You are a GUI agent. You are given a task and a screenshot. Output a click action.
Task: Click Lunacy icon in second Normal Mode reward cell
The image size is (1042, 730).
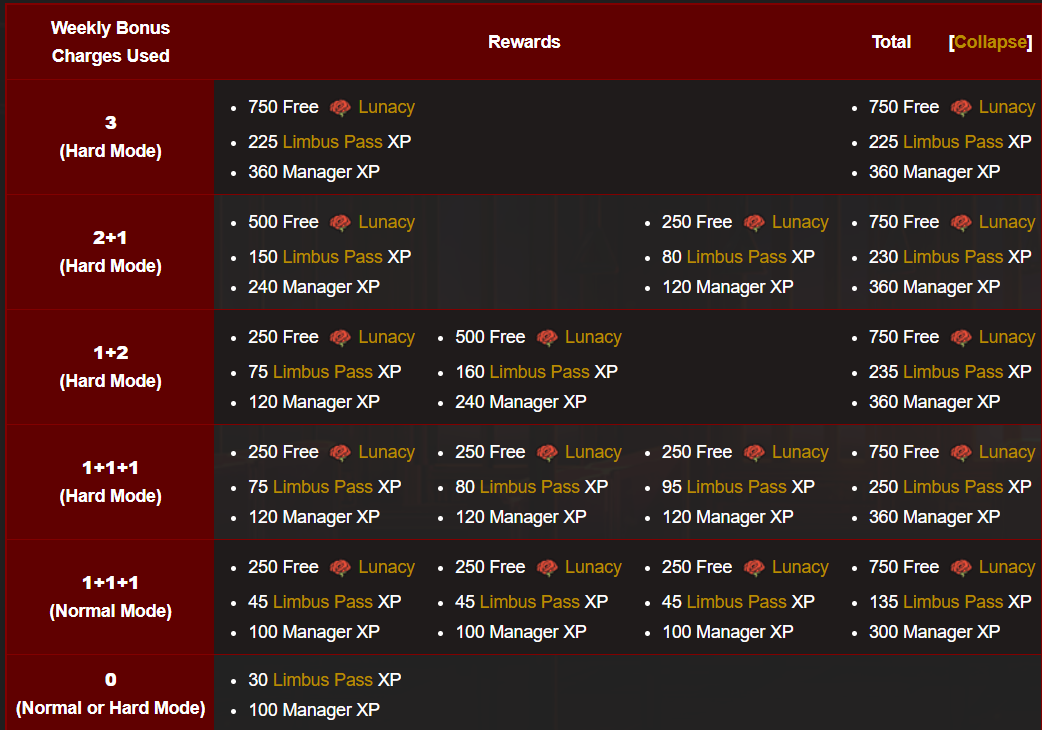[547, 567]
